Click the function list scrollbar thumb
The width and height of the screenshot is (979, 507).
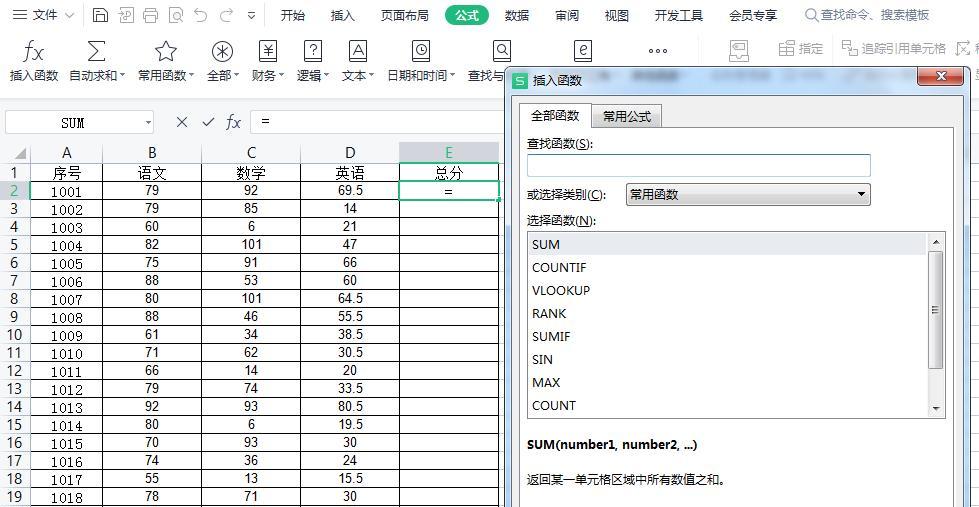[936, 310]
